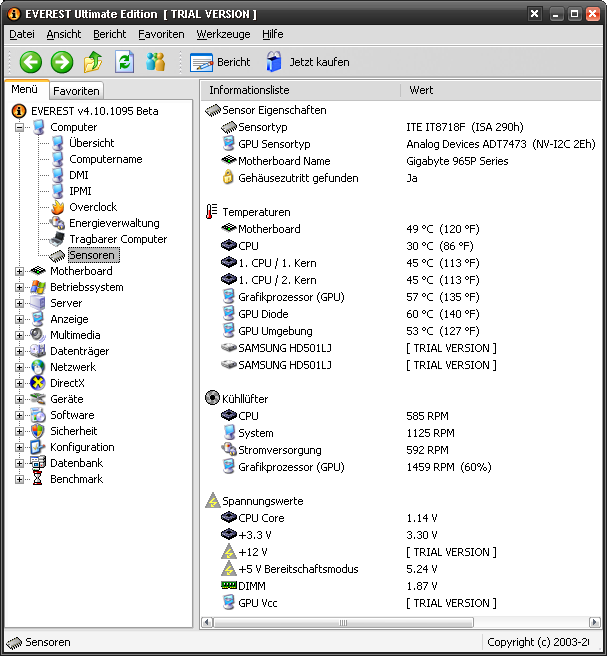
Task: Open the Bericht report toolbar button
Action: (x=220, y=62)
